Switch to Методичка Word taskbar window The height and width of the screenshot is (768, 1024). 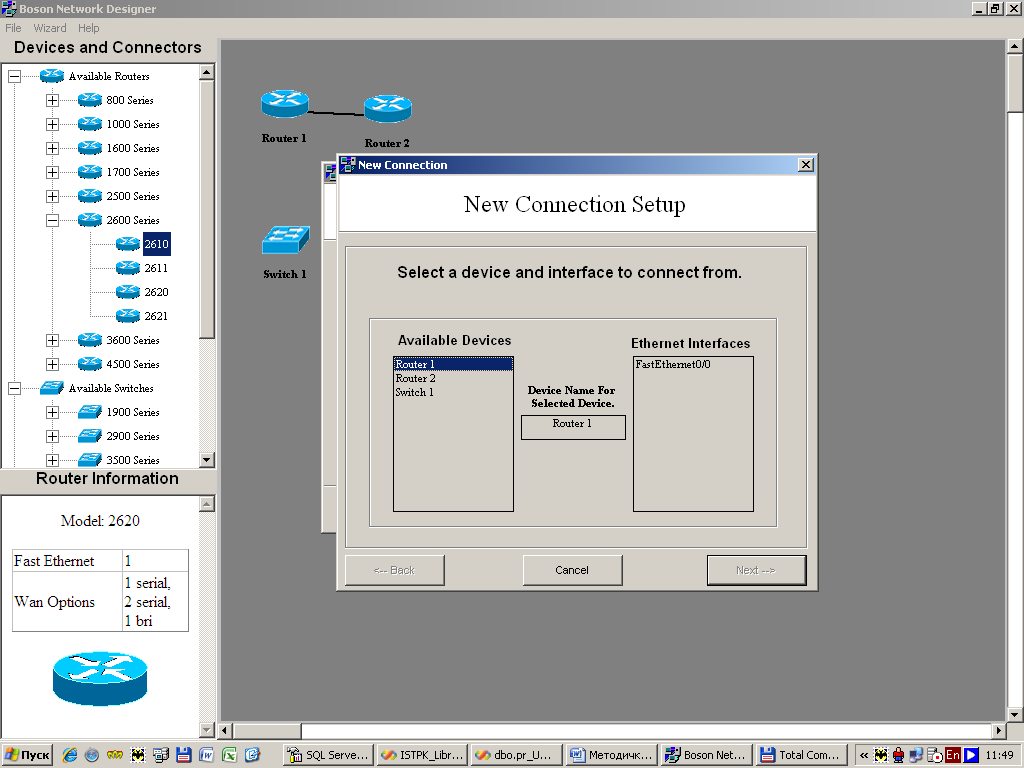612,755
